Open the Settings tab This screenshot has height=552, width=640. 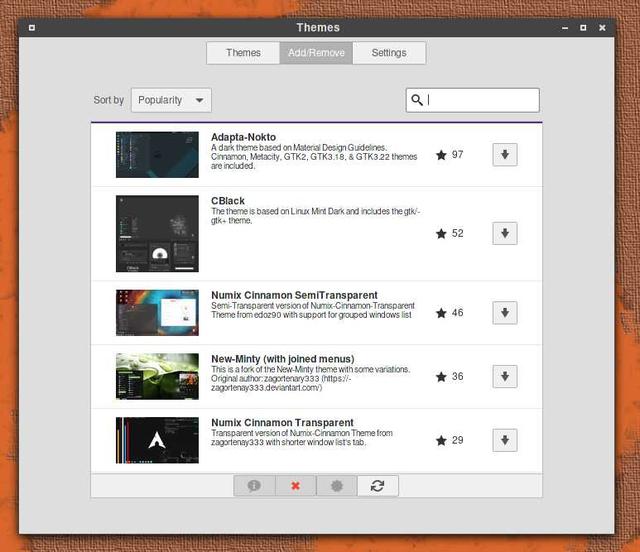pyautogui.click(x=389, y=53)
